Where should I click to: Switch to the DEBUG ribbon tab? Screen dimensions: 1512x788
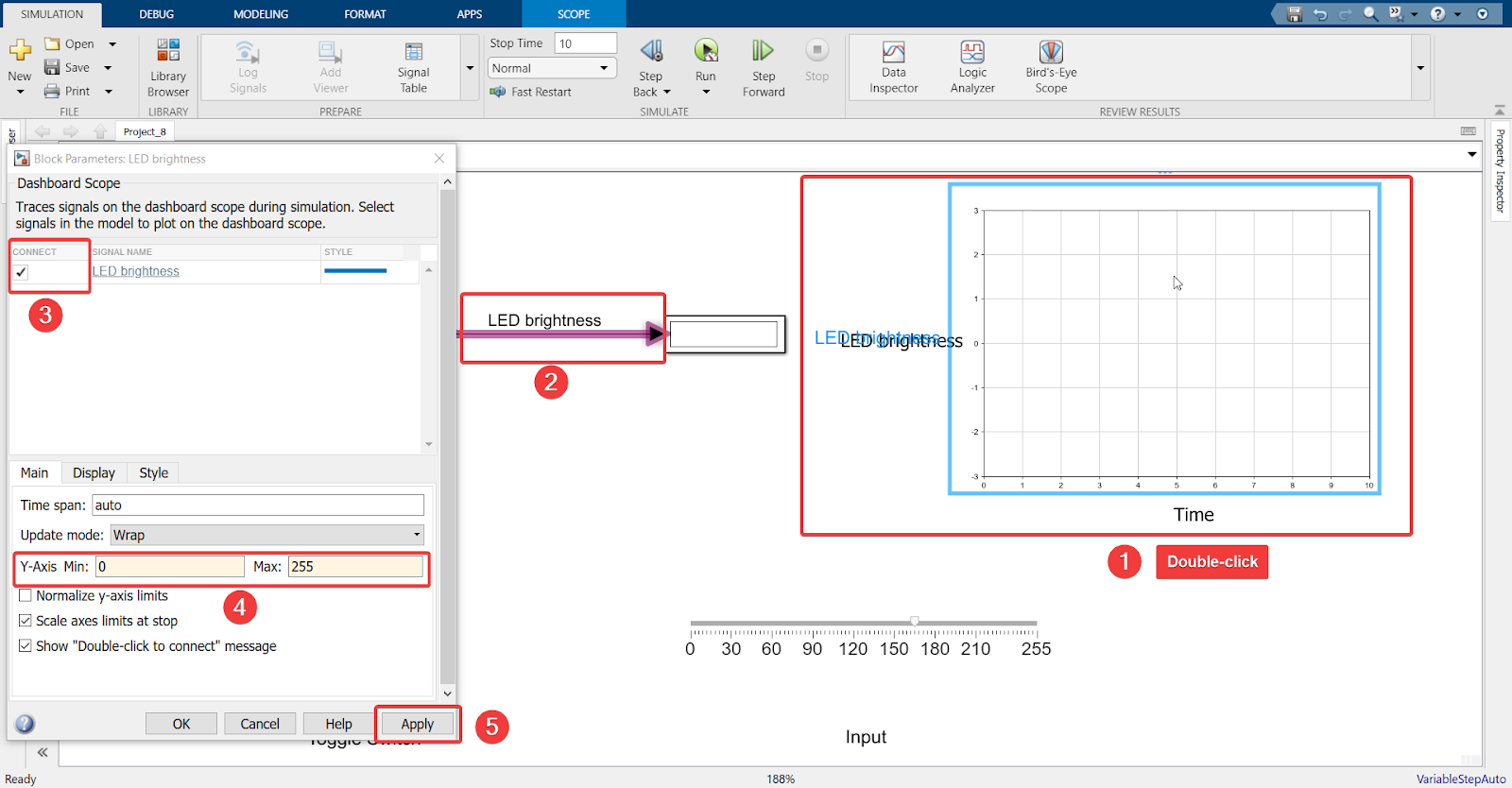(157, 14)
